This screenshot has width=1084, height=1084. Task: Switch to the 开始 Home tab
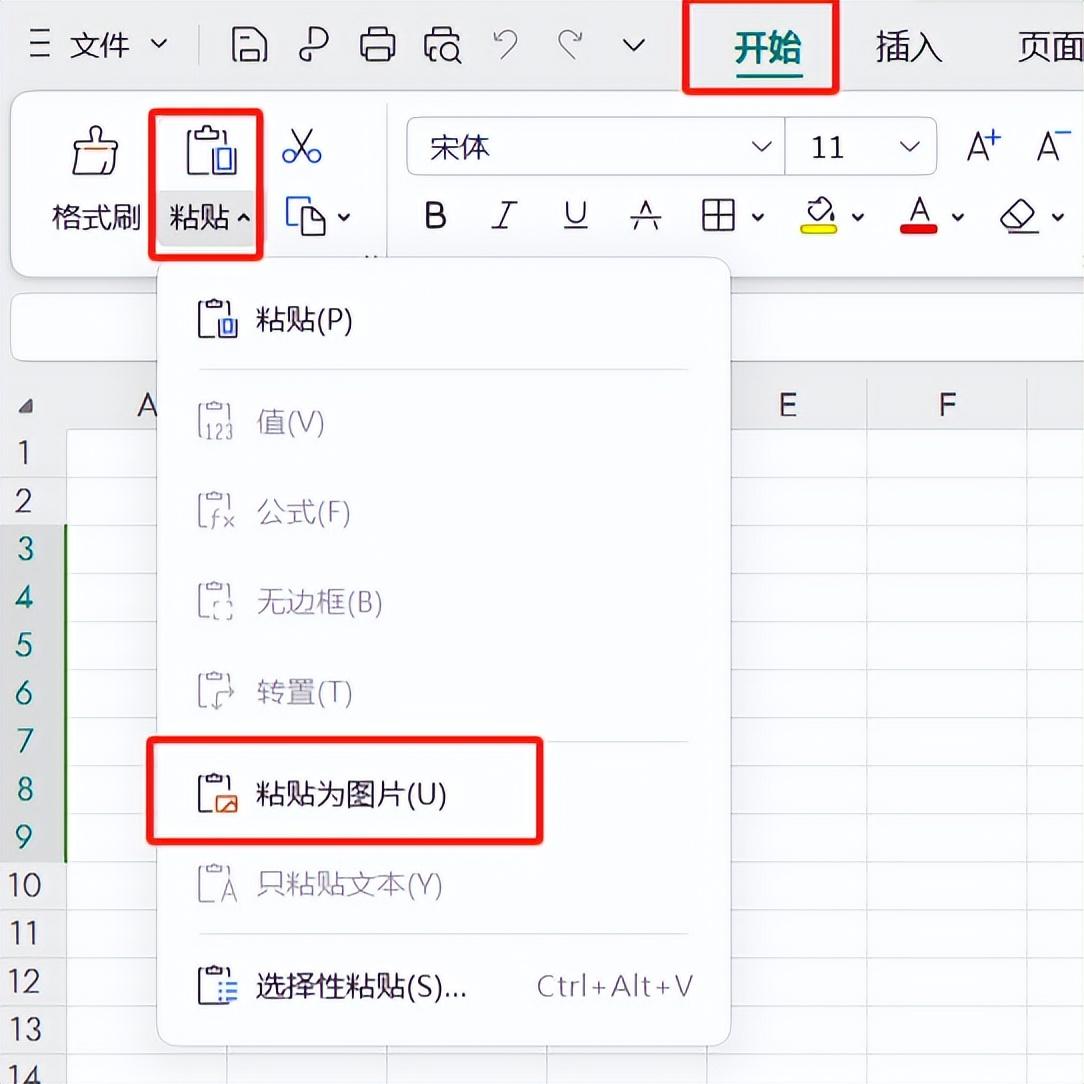tap(767, 48)
